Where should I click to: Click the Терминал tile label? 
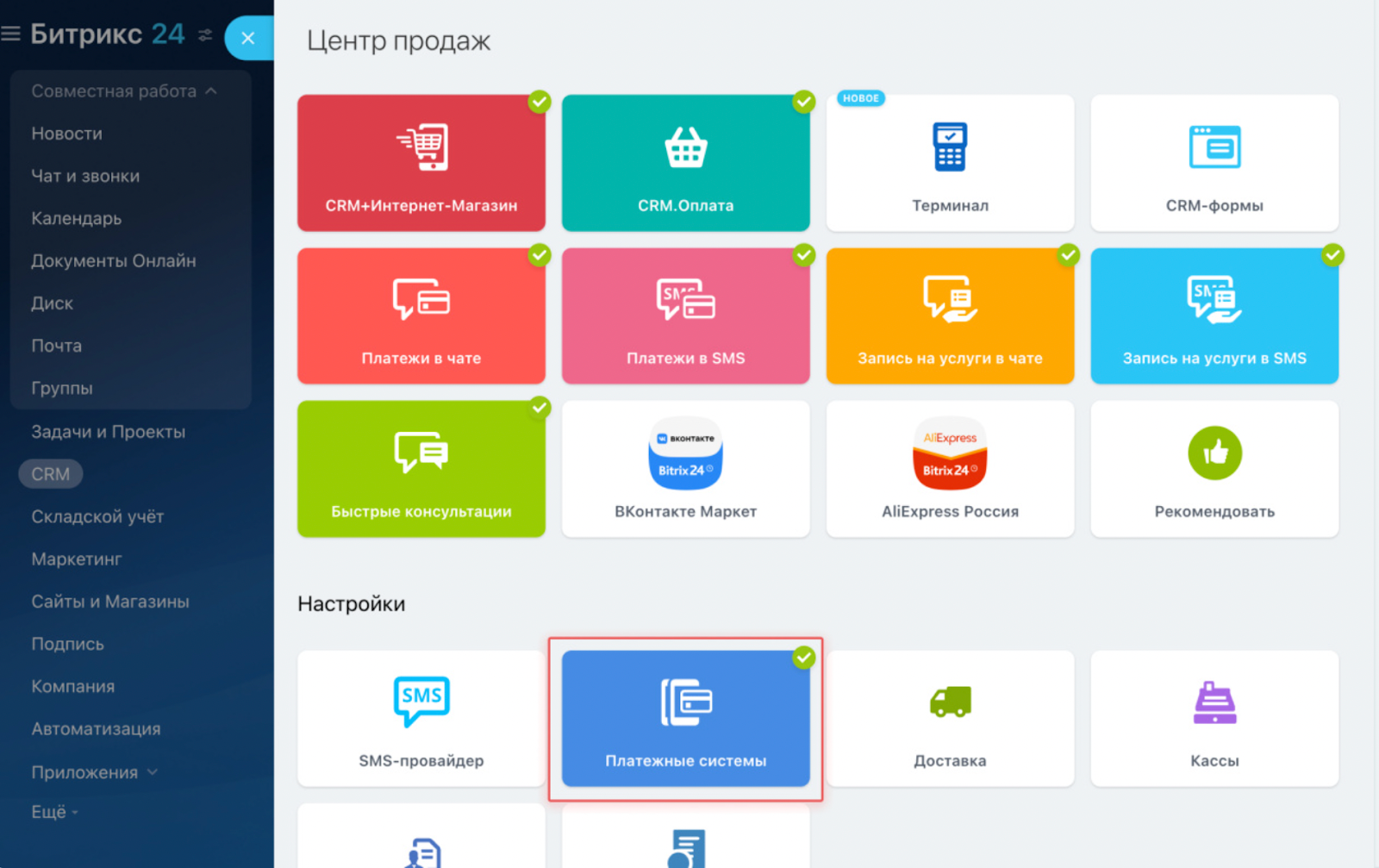[950, 205]
